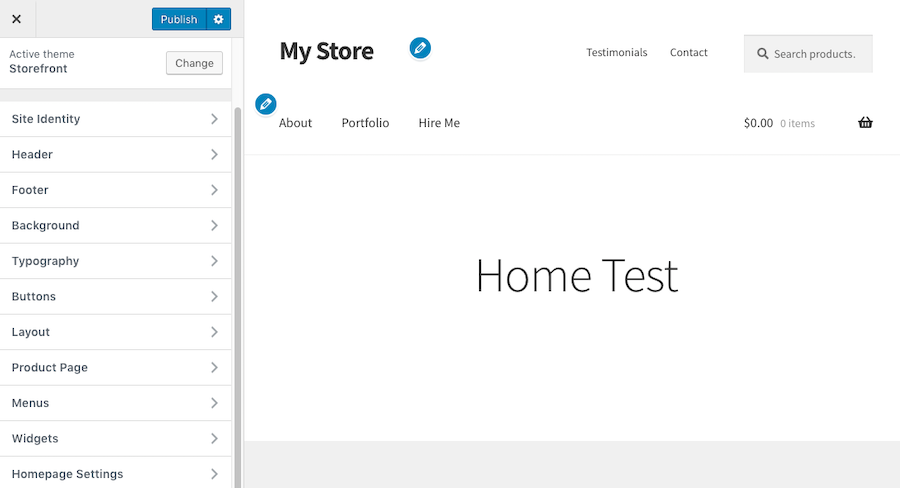Close the Customizer with the X icon
Screen dimensions: 900x488
(x=16, y=19)
